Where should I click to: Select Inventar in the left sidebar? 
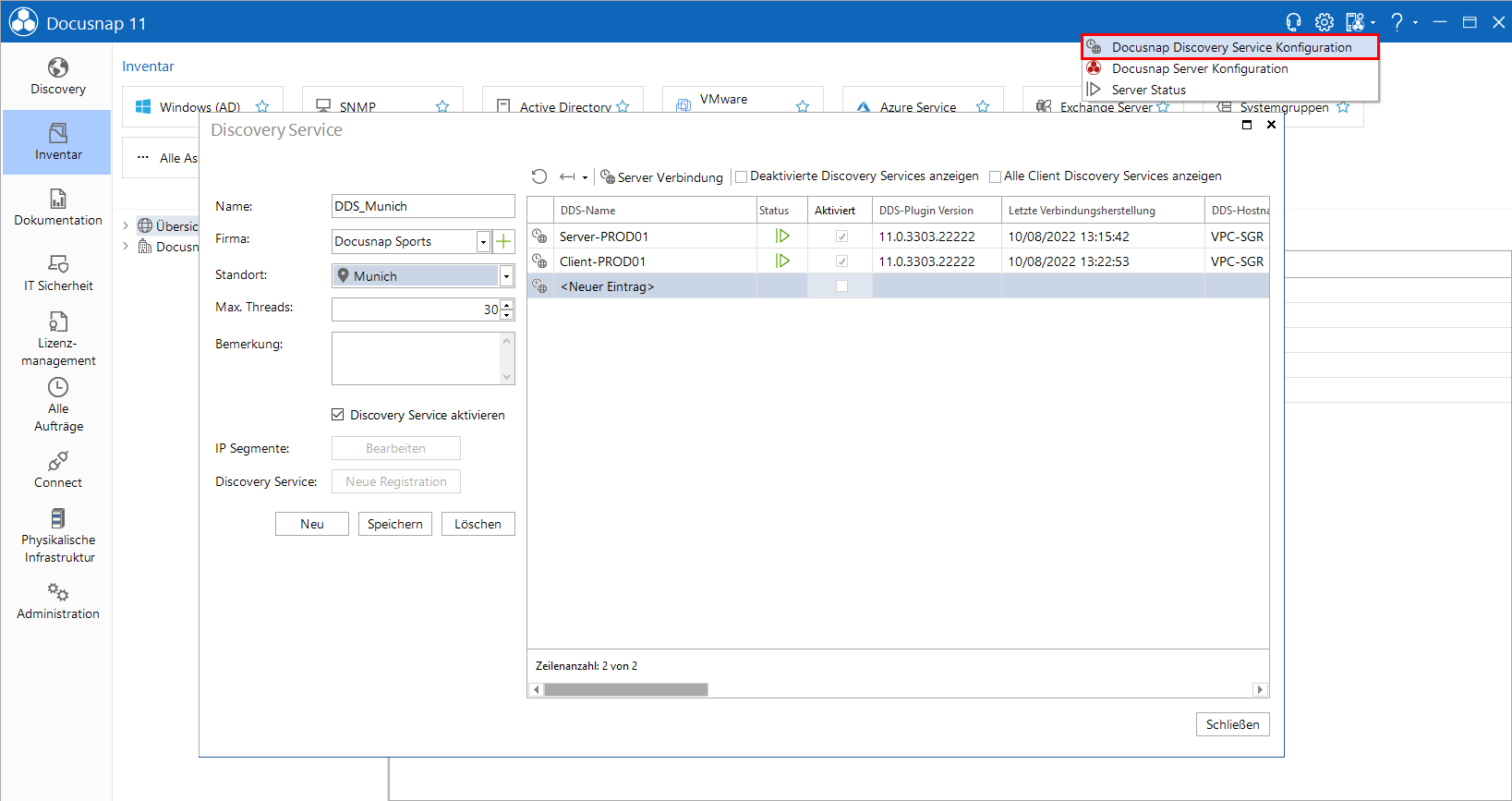click(57, 142)
